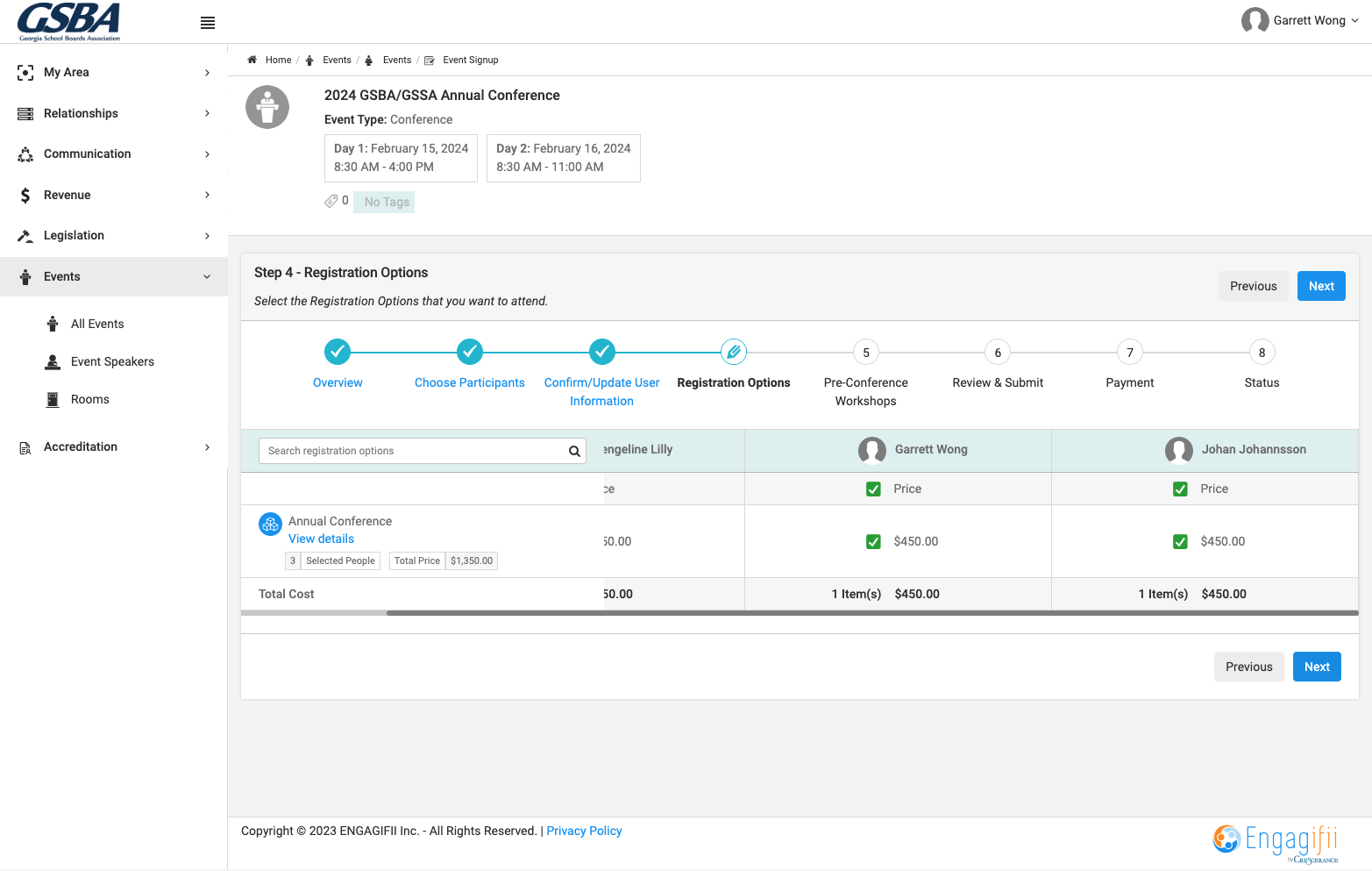Image resolution: width=1372 pixels, height=871 pixels.
Task: Click the GSBA logo
Action: point(69,22)
